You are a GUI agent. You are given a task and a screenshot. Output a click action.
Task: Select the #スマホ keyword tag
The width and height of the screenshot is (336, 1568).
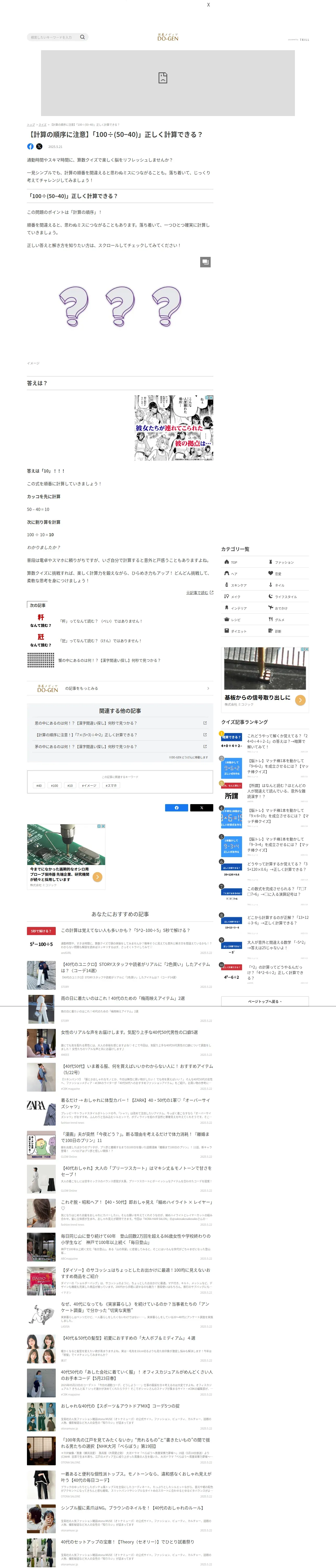click(111, 786)
